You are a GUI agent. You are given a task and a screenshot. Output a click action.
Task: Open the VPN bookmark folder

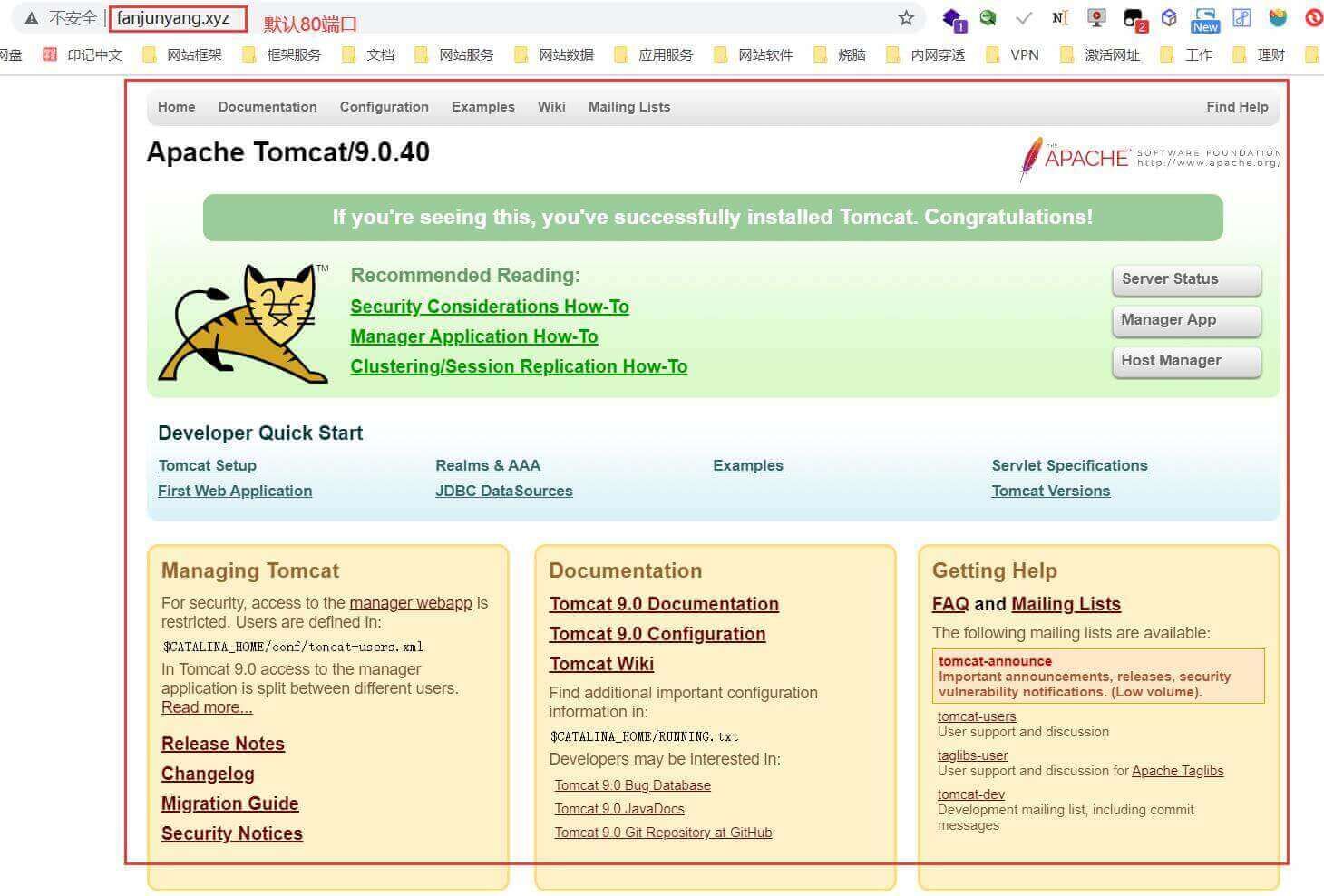click(x=1013, y=54)
